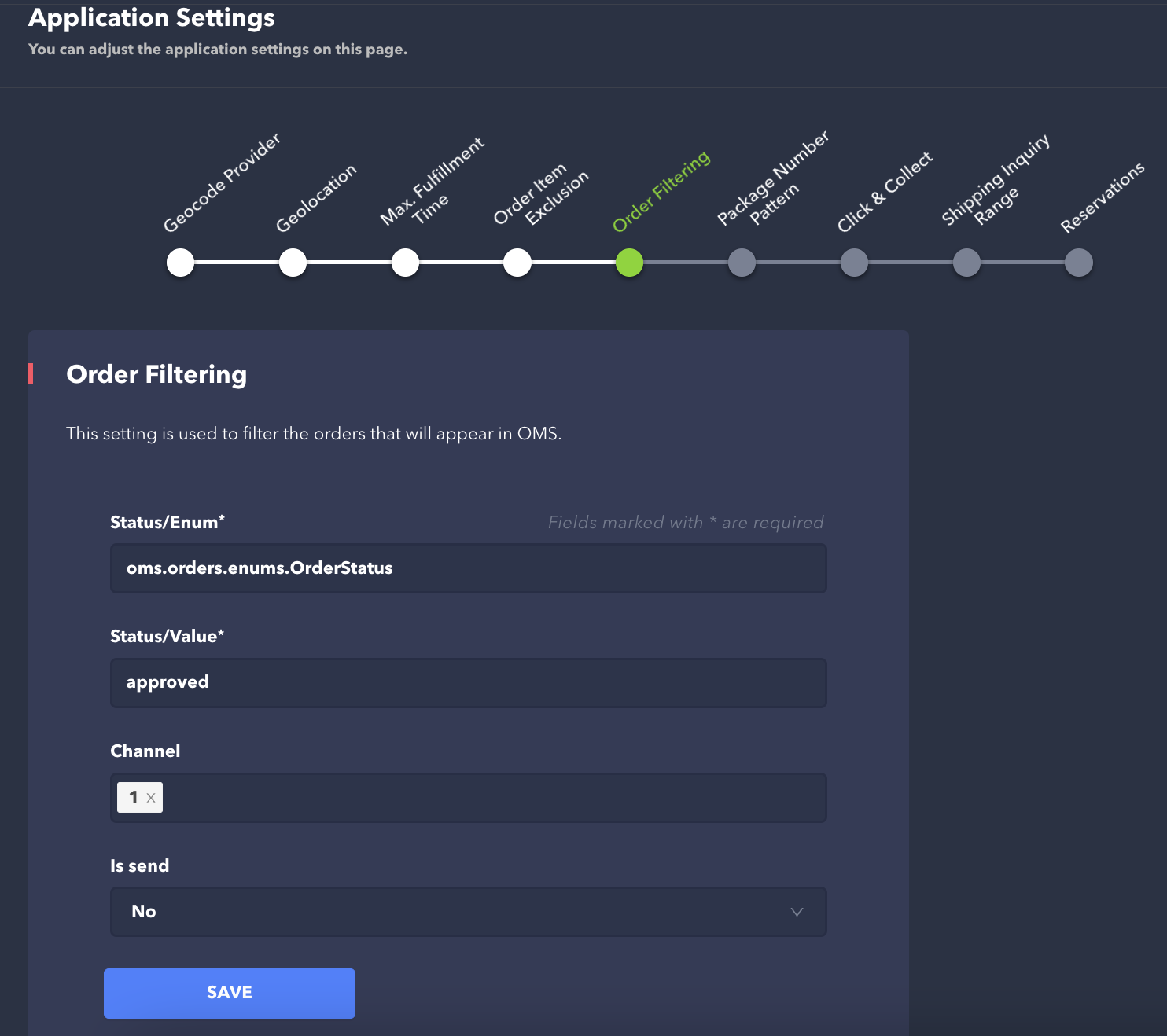1167x1036 pixels.
Task: Select the Geocode Provider tab label
Action: point(222,182)
